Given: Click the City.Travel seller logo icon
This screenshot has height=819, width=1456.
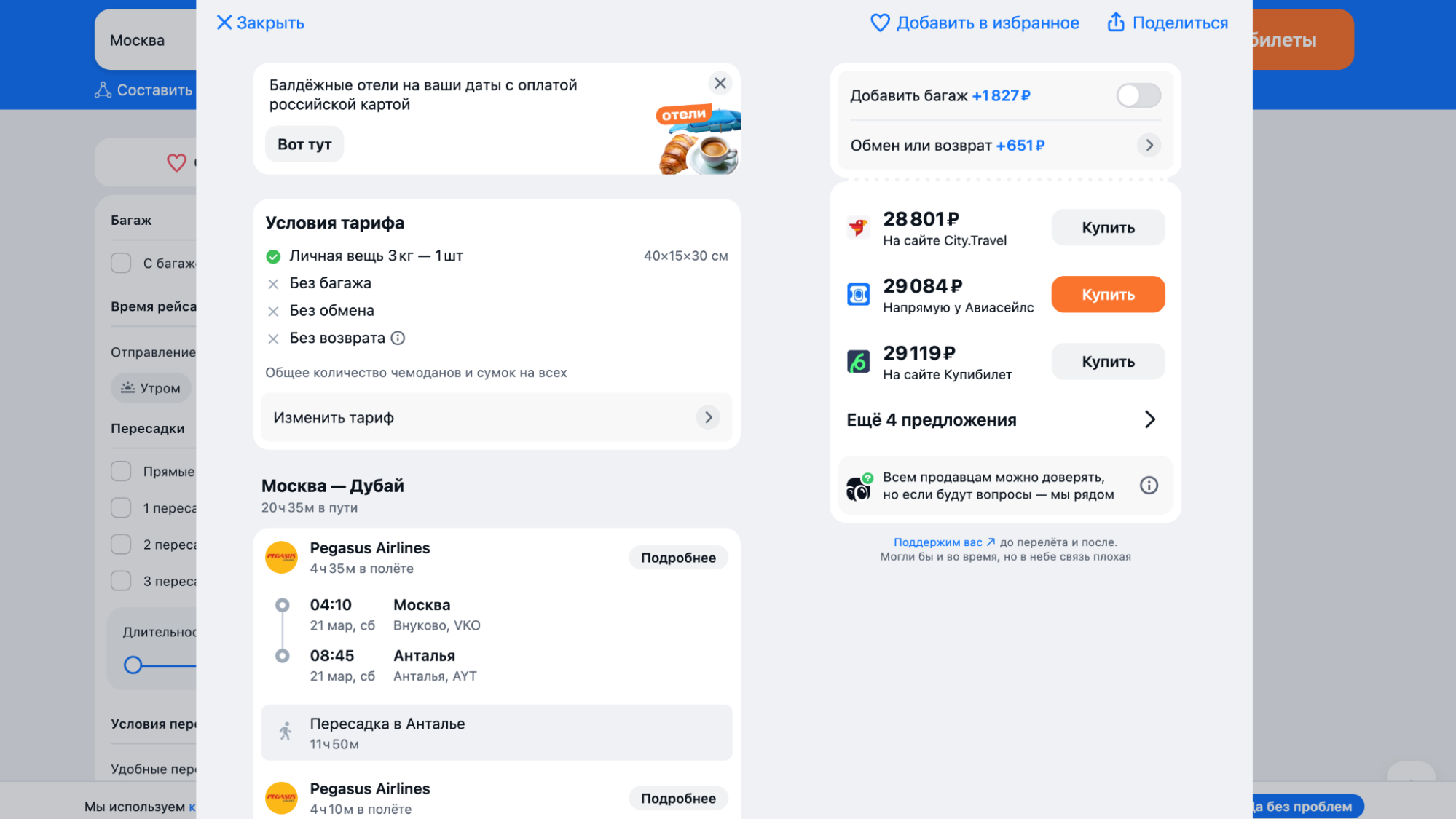Looking at the screenshot, I should click(858, 228).
